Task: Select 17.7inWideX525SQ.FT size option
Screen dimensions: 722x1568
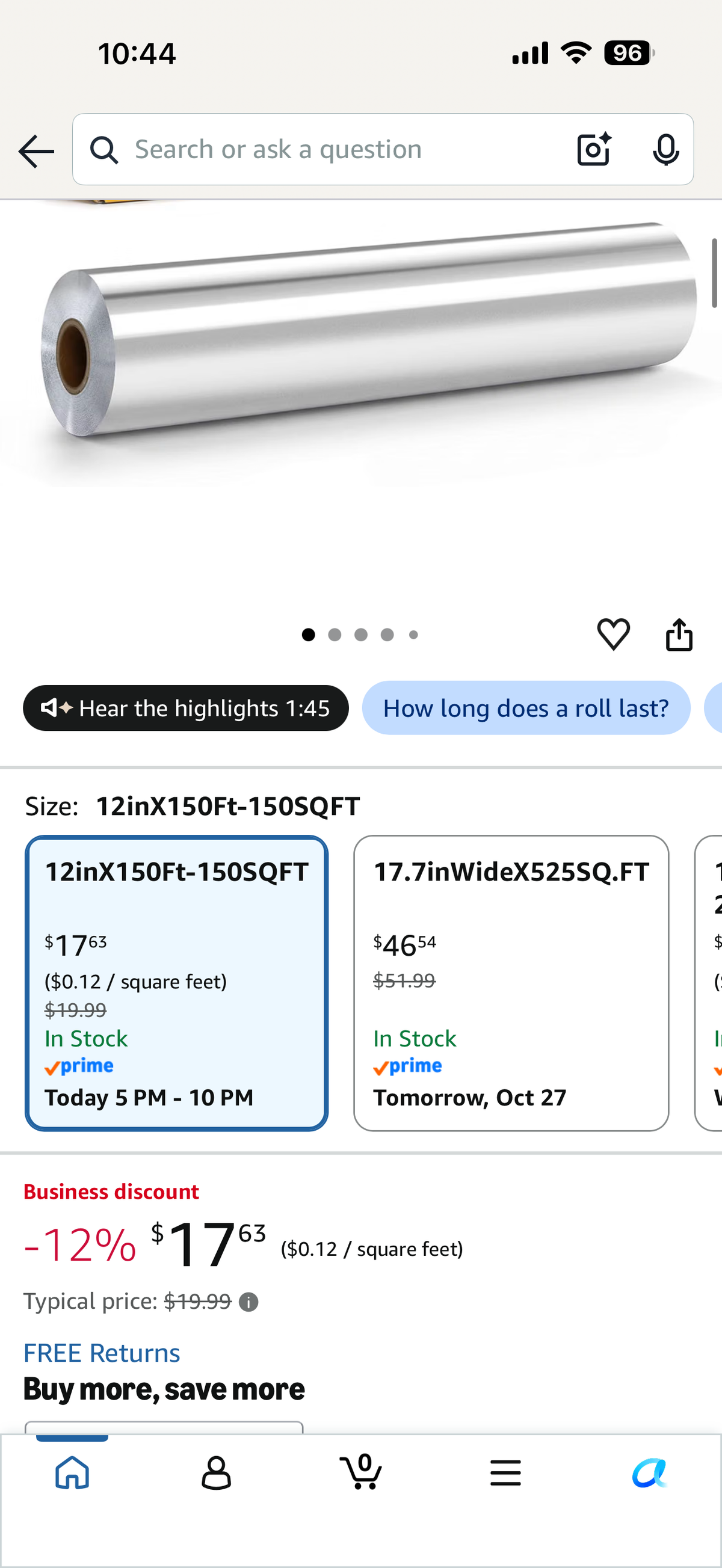Action: 511,983
